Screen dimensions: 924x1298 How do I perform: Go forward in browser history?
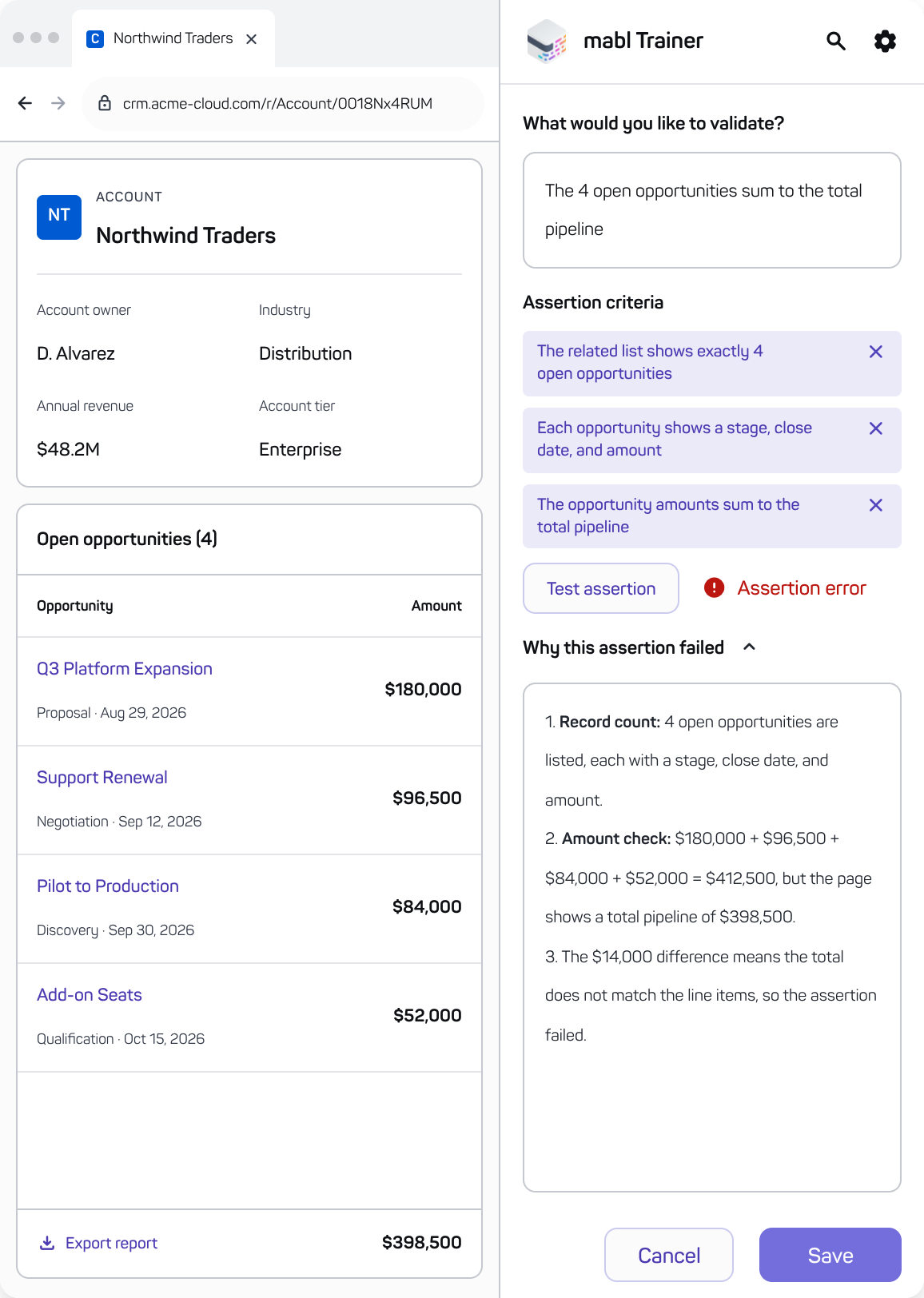pos(58,103)
